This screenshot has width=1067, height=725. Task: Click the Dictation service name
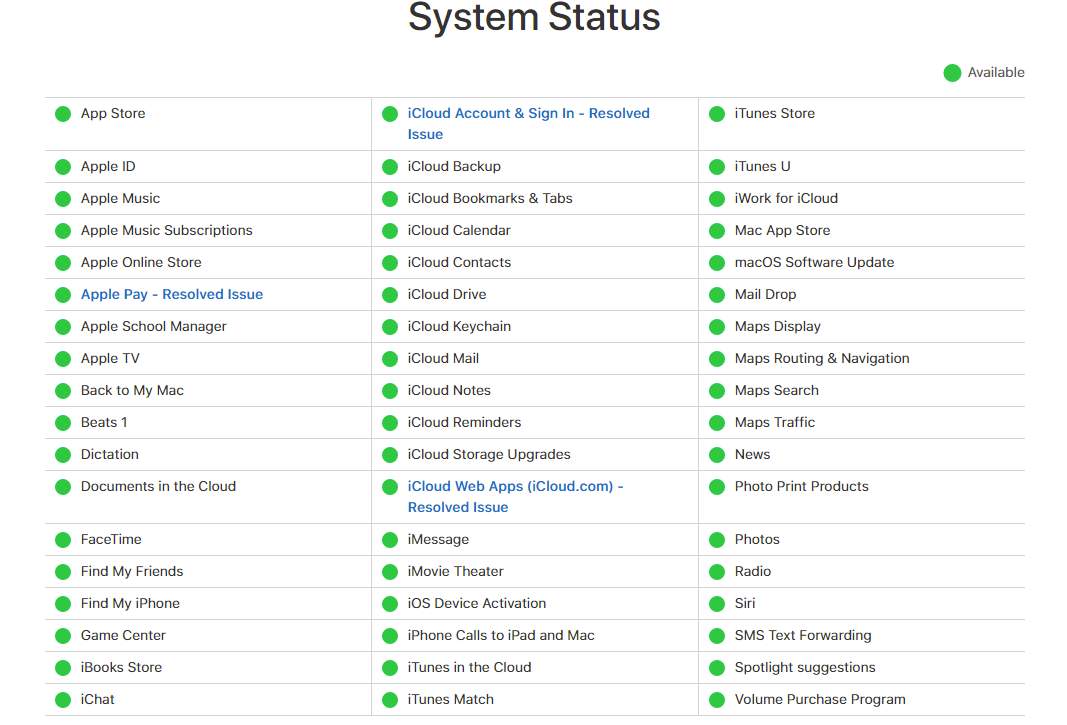[x=110, y=454]
